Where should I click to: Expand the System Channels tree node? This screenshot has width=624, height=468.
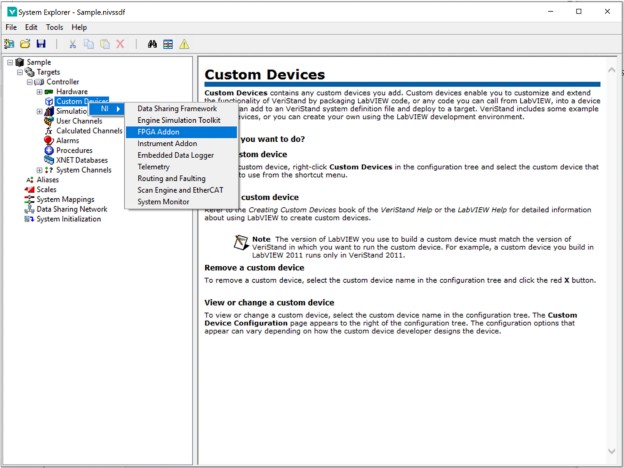click(39, 170)
